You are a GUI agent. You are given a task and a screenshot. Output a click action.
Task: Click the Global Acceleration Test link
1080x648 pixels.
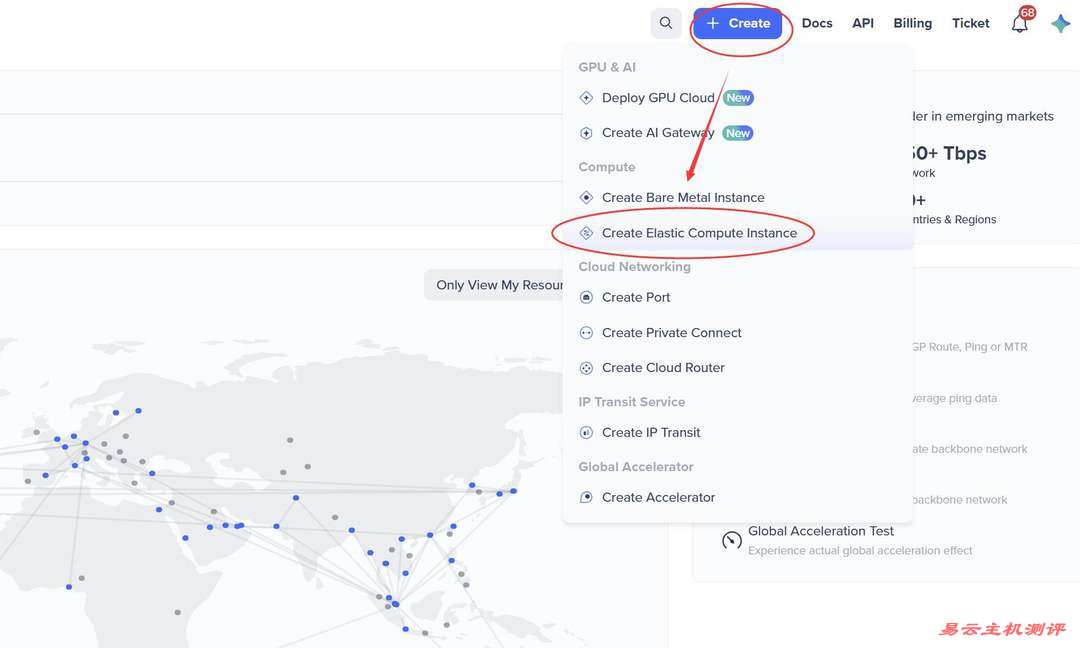pos(821,531)
